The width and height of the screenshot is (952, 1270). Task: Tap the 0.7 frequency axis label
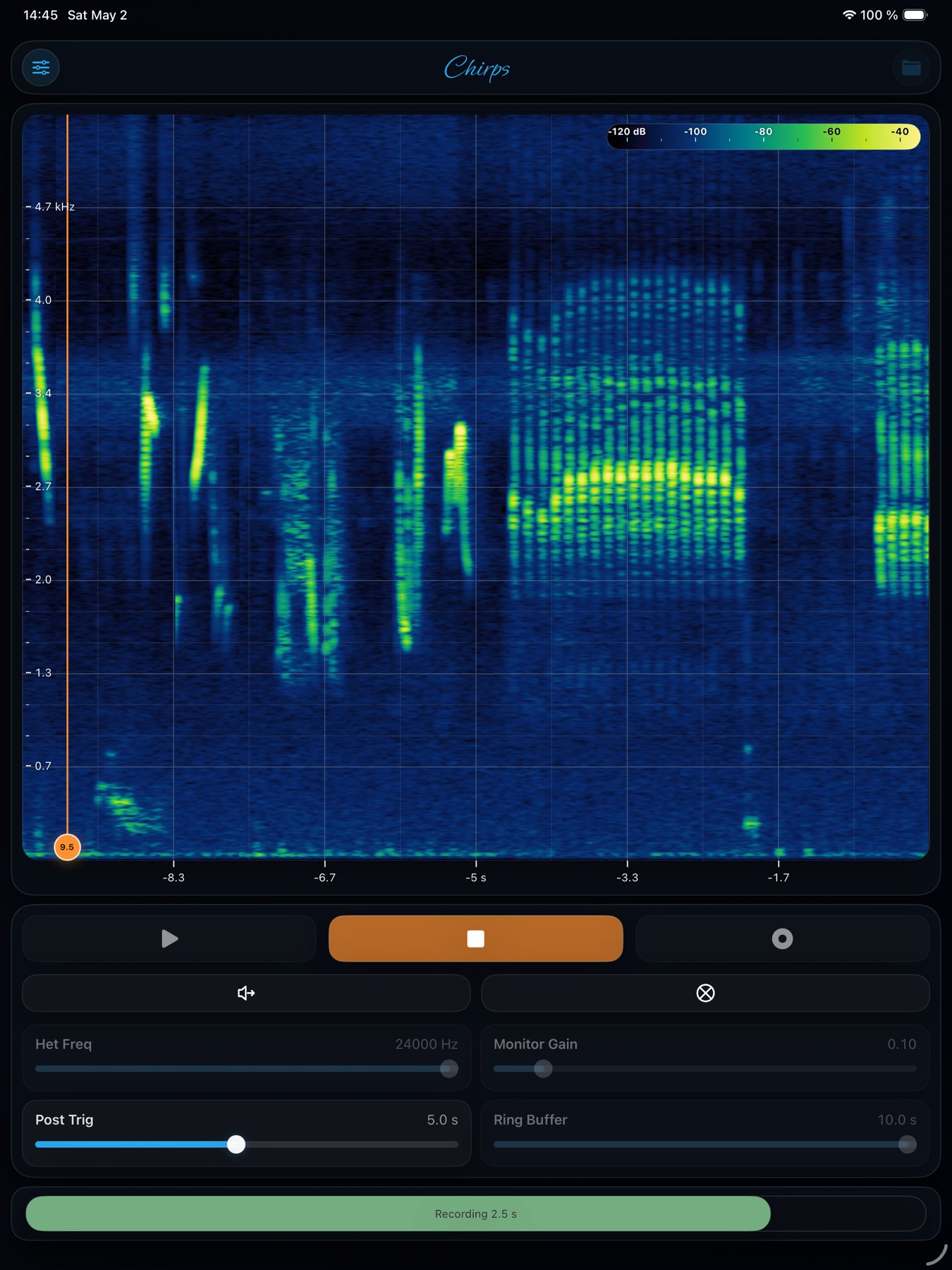coord(43,766)
